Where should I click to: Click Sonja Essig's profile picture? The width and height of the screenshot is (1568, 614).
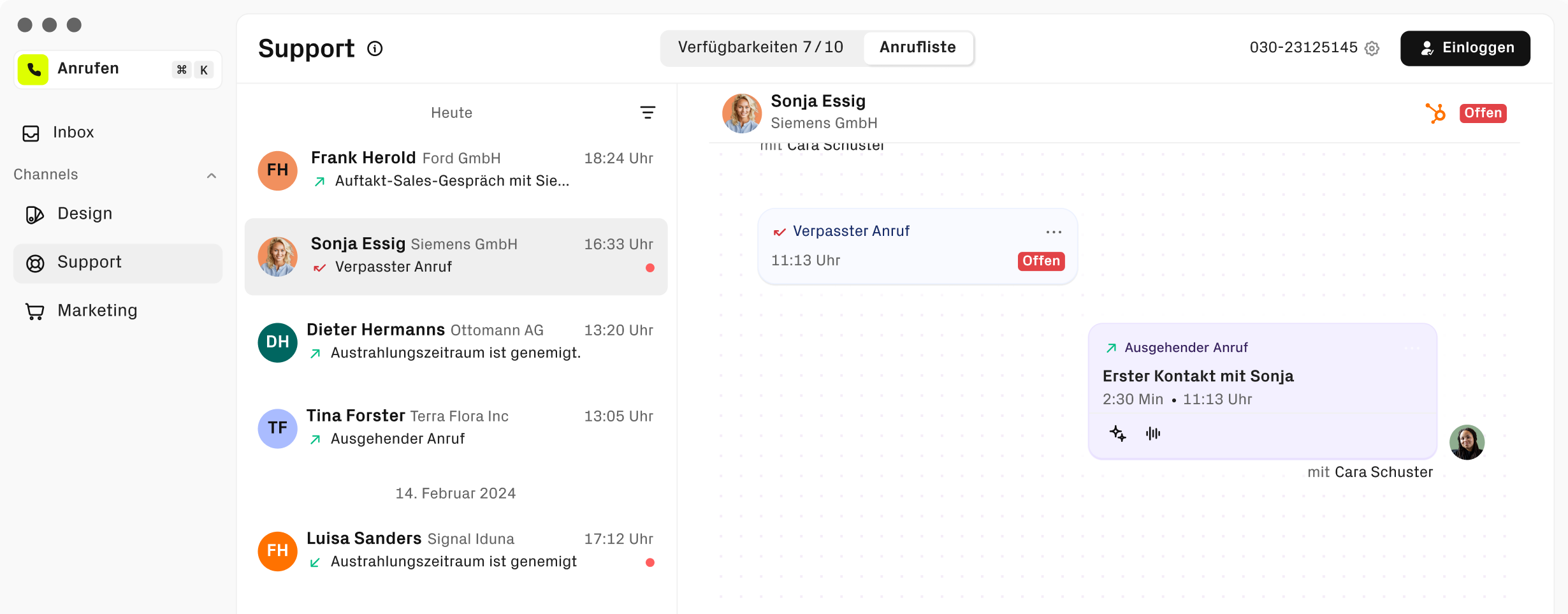pyautogui.click(x=741, y=113)
